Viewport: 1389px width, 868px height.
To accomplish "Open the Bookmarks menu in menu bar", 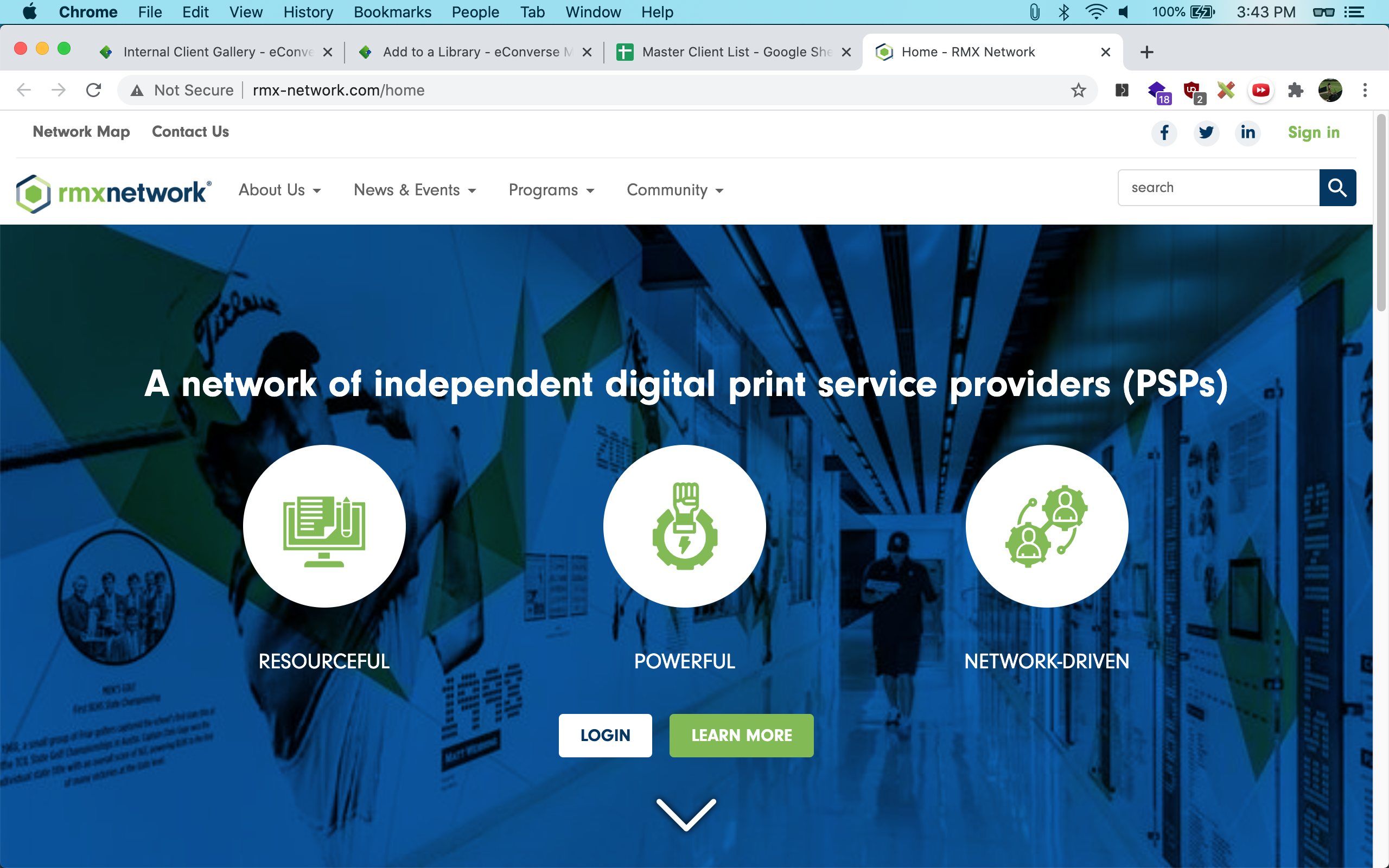I will click(392, 12).
